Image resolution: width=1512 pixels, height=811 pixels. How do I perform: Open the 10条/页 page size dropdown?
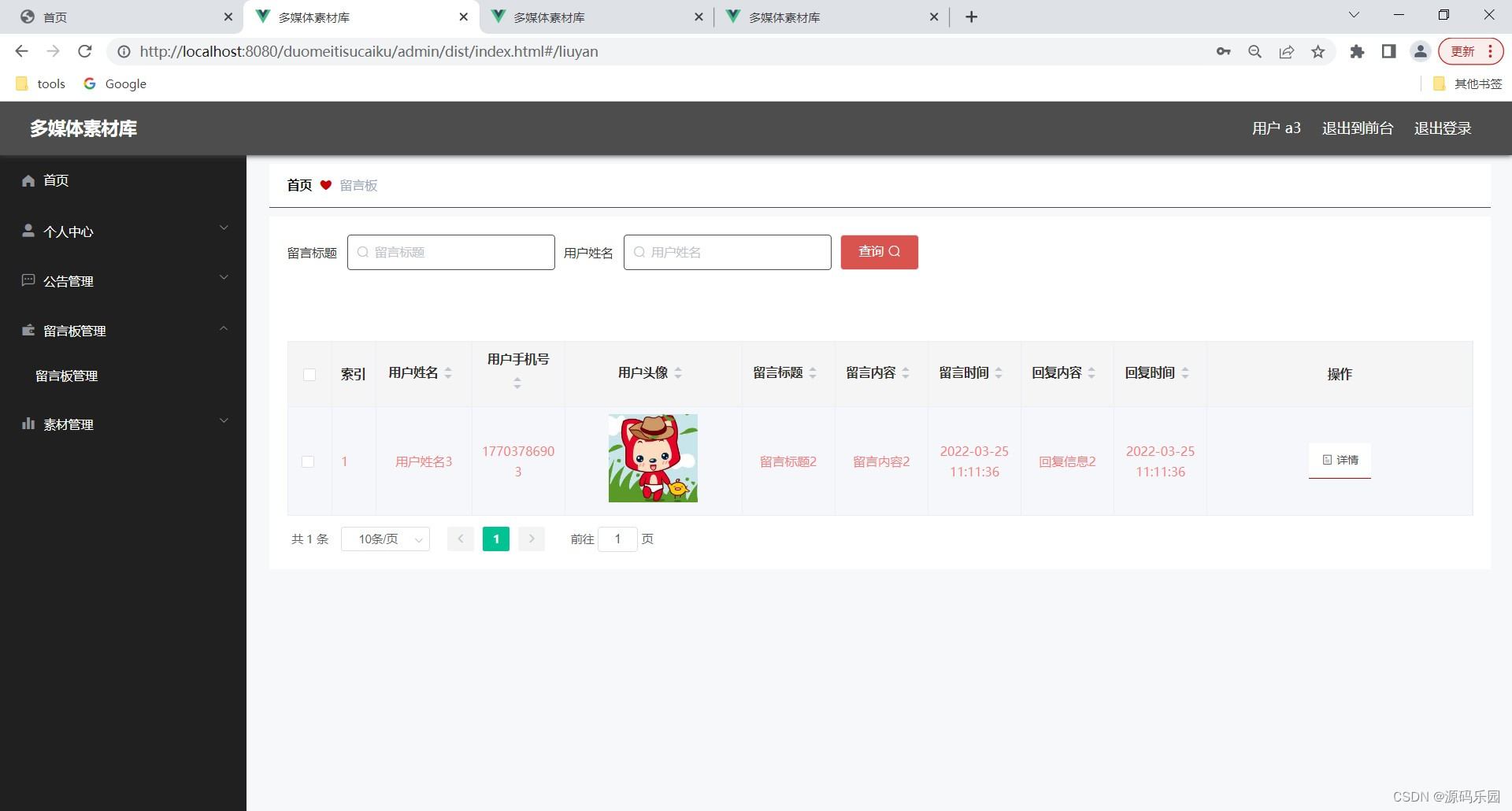click(385, 539)
